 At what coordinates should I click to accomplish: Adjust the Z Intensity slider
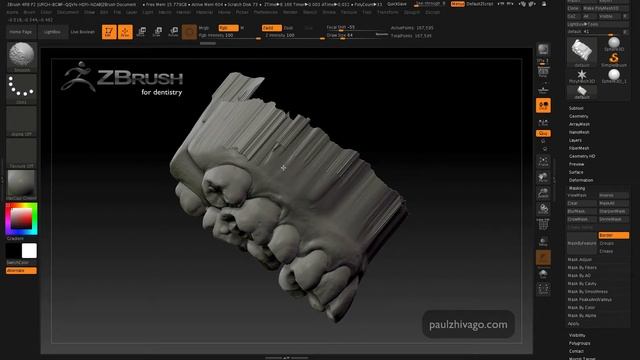point(294,36)
